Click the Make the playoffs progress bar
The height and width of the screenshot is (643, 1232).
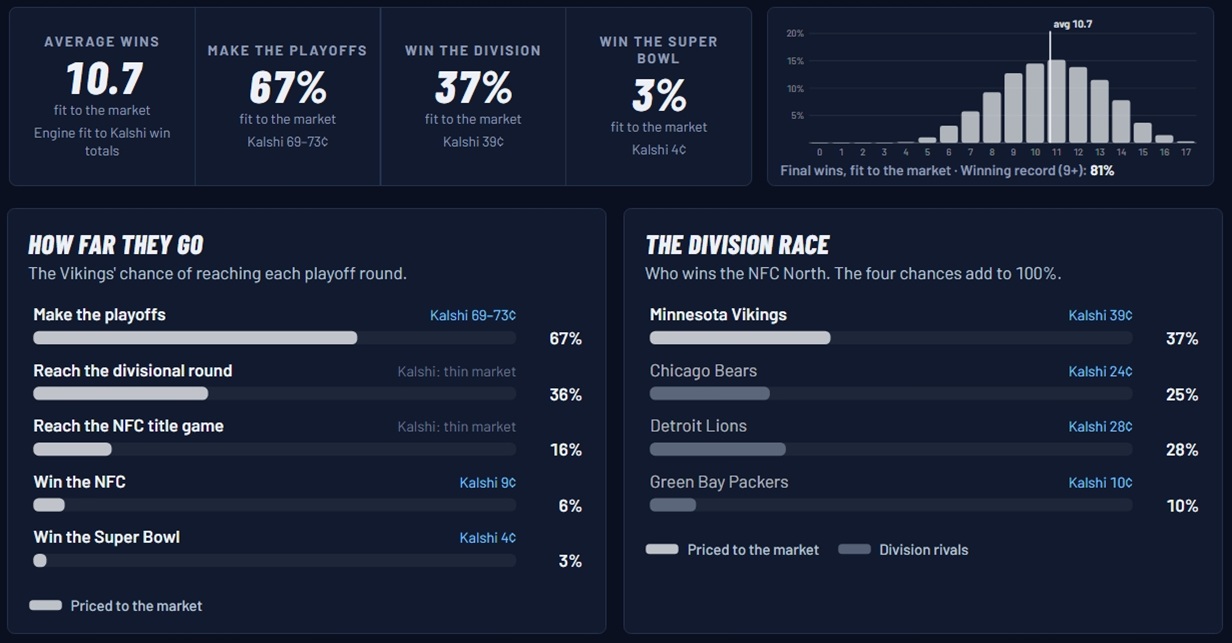[275, 338]
